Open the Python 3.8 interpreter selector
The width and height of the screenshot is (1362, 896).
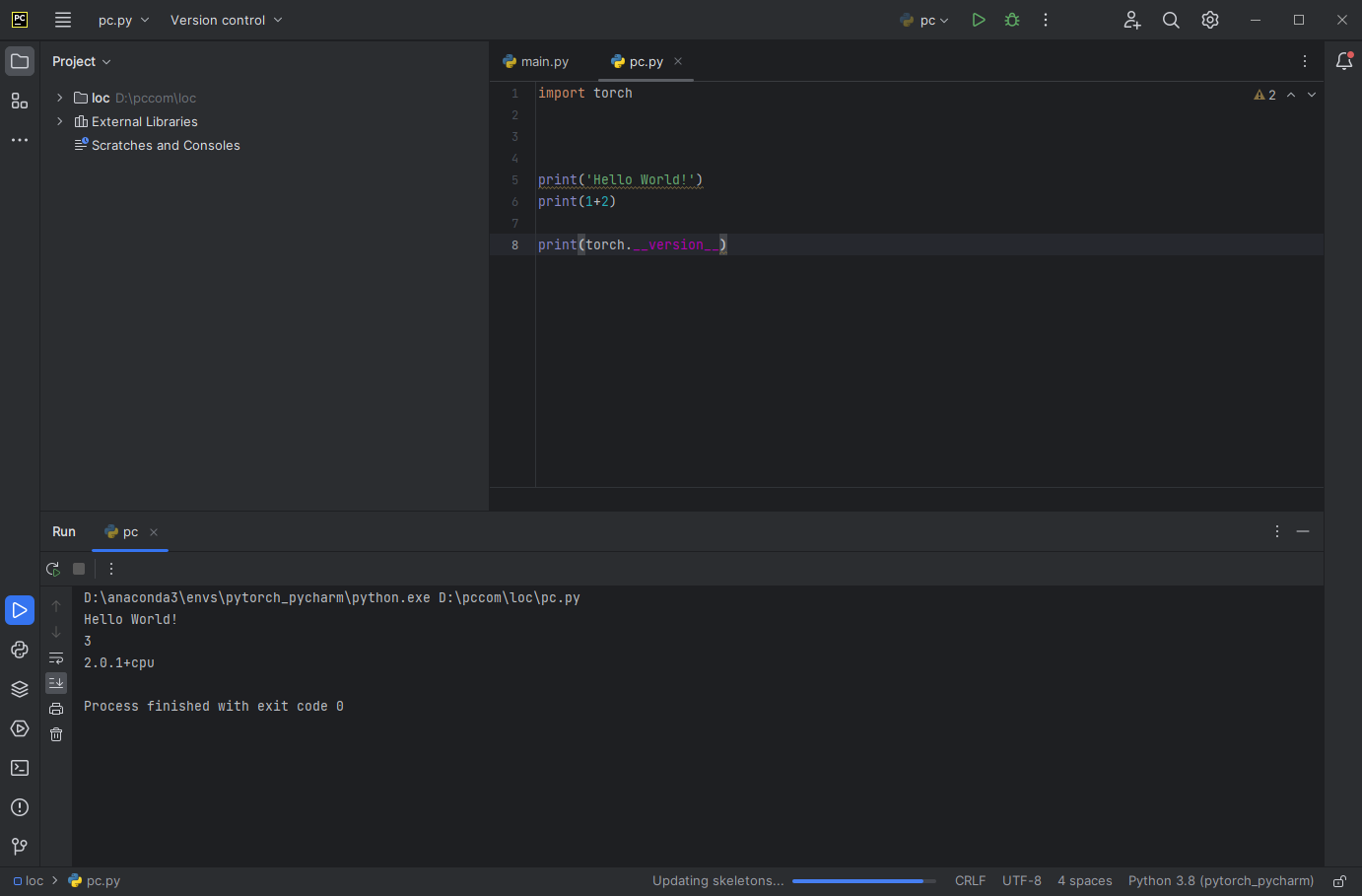pos(1221,881)
